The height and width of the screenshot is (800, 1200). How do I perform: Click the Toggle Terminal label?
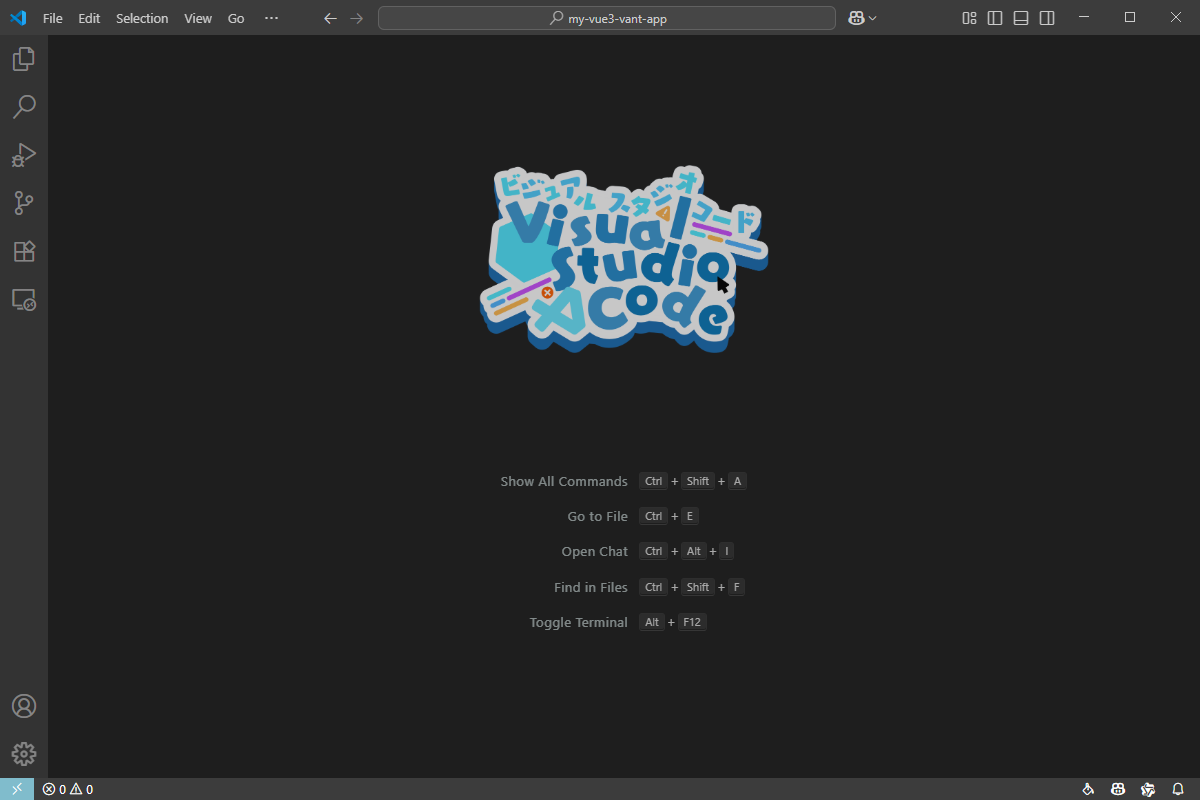pos(579,622)
